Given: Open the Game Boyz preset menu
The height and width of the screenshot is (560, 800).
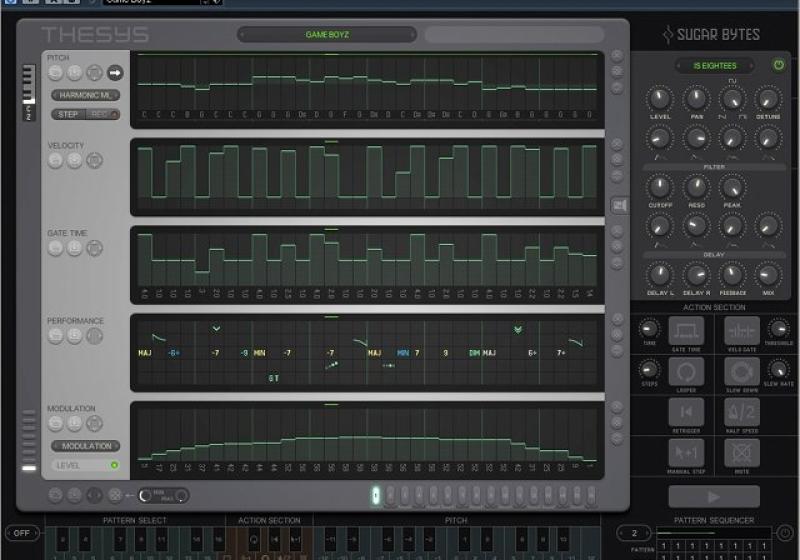Looking at the screenshot, I should click(x=326, y=35).
